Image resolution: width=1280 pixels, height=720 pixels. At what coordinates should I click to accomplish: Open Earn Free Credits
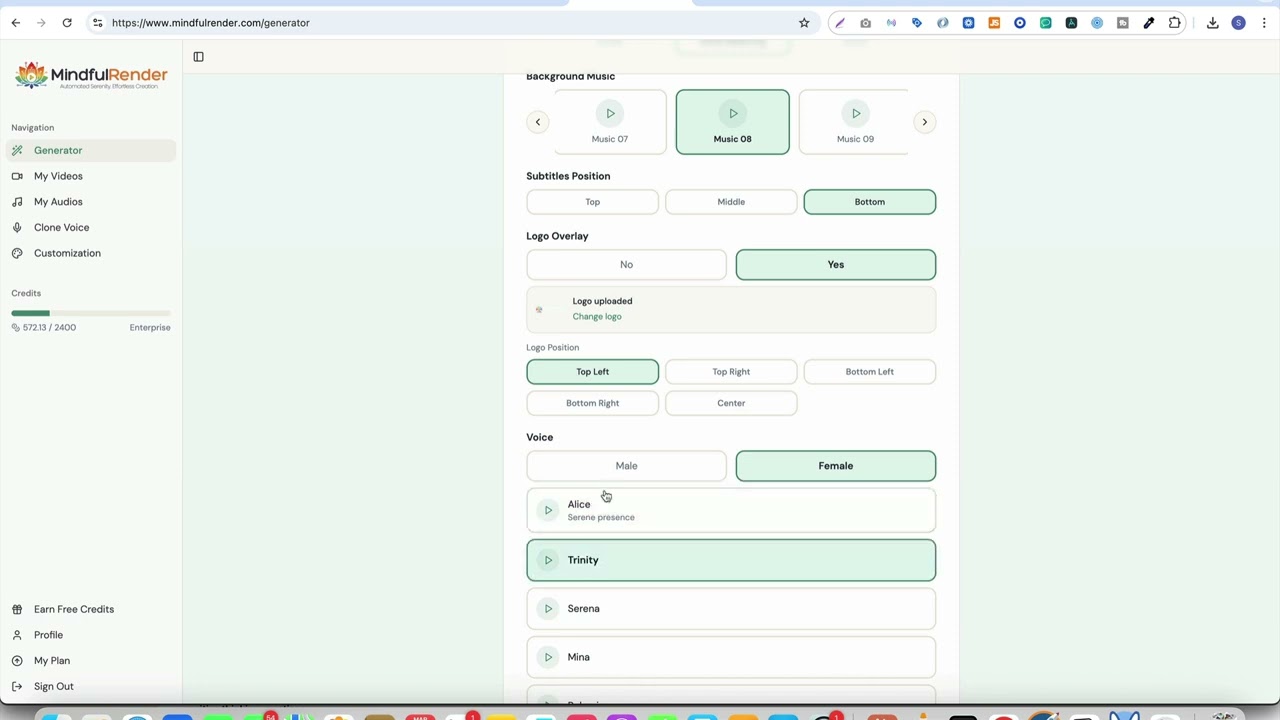click(90, 609)
